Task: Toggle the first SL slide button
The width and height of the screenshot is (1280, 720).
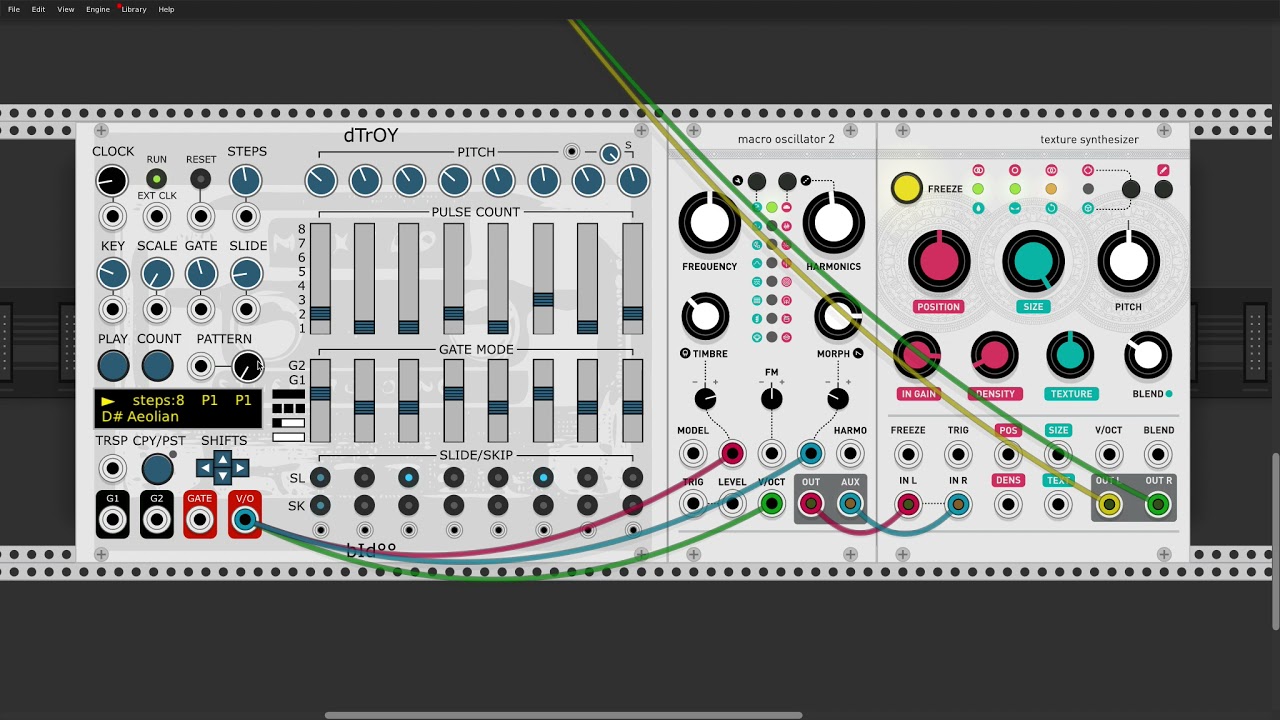Action: click(320, 478)
